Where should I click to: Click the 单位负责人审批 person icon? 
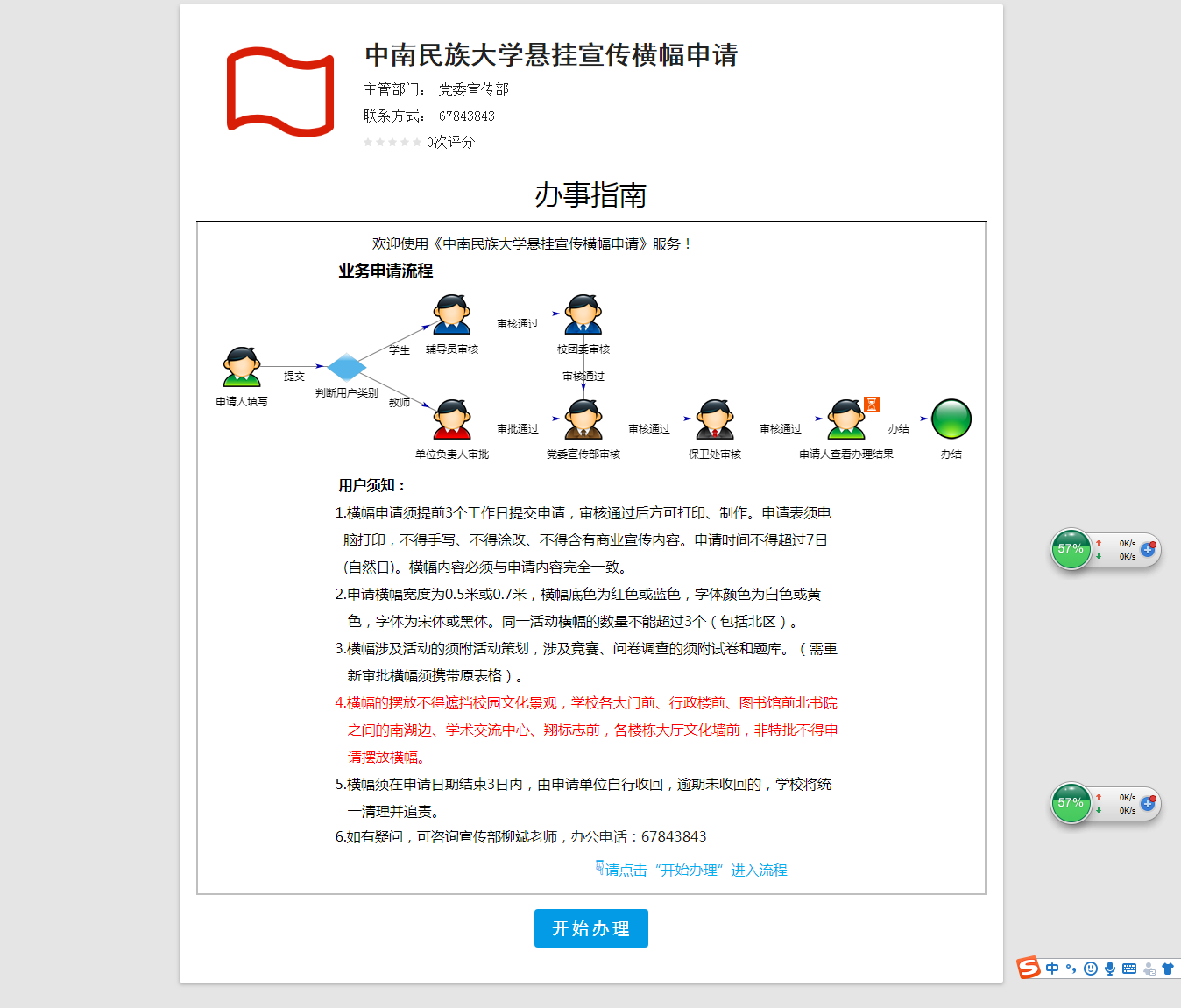452,419
